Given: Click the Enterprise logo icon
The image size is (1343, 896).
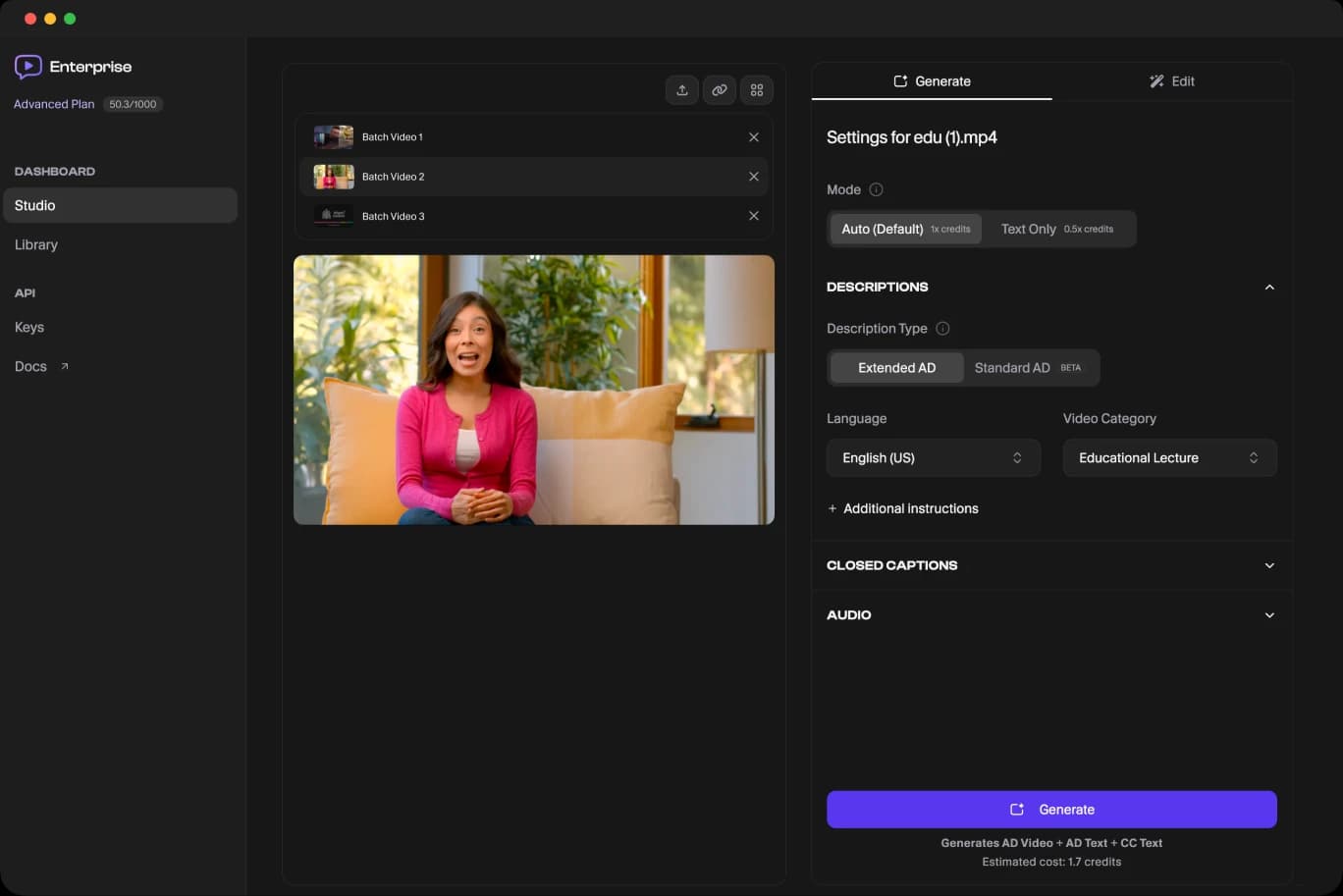Looking at the screenshot, I should (27, 66).
